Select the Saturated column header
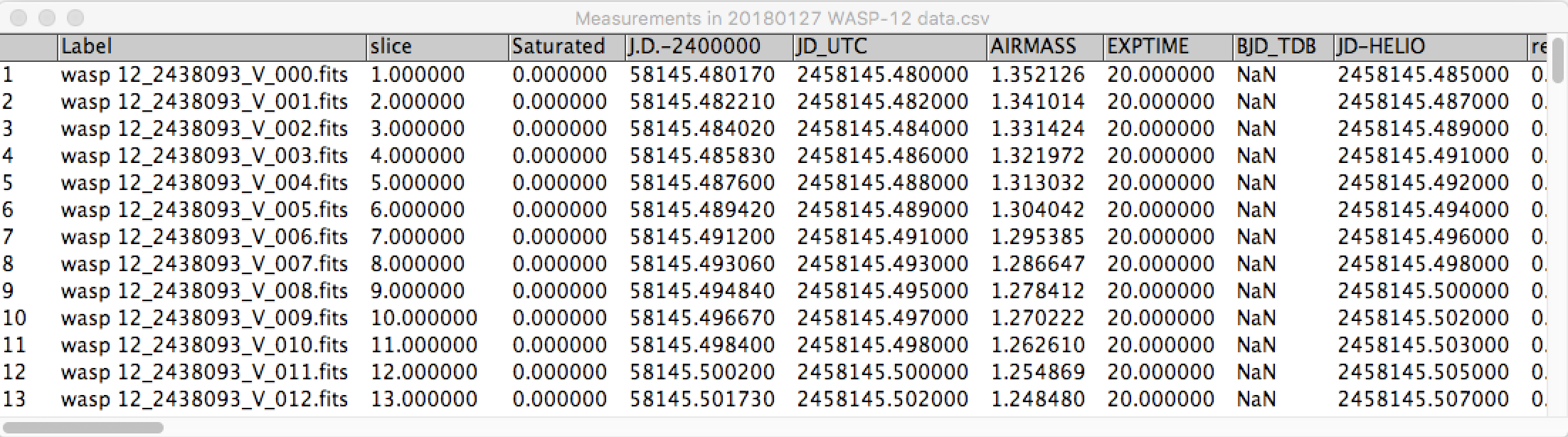 (565, 47)
